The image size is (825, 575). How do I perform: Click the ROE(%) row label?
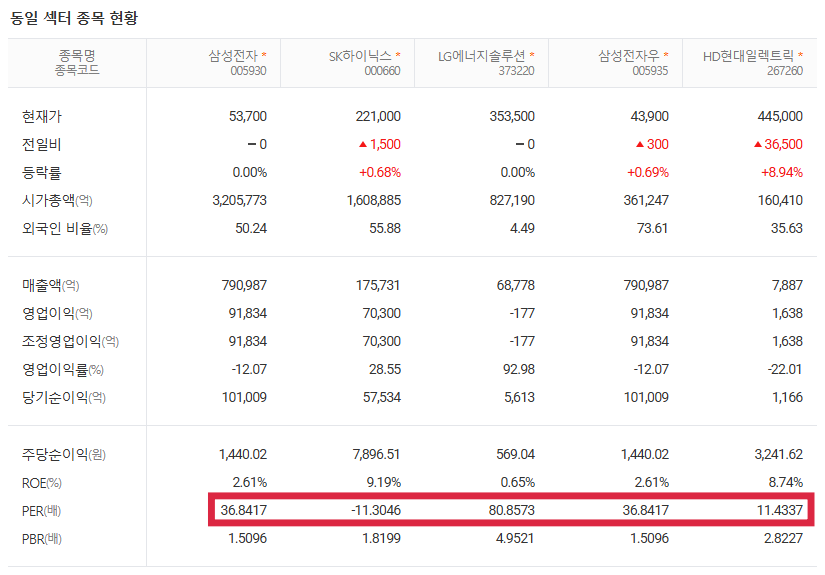42,483
